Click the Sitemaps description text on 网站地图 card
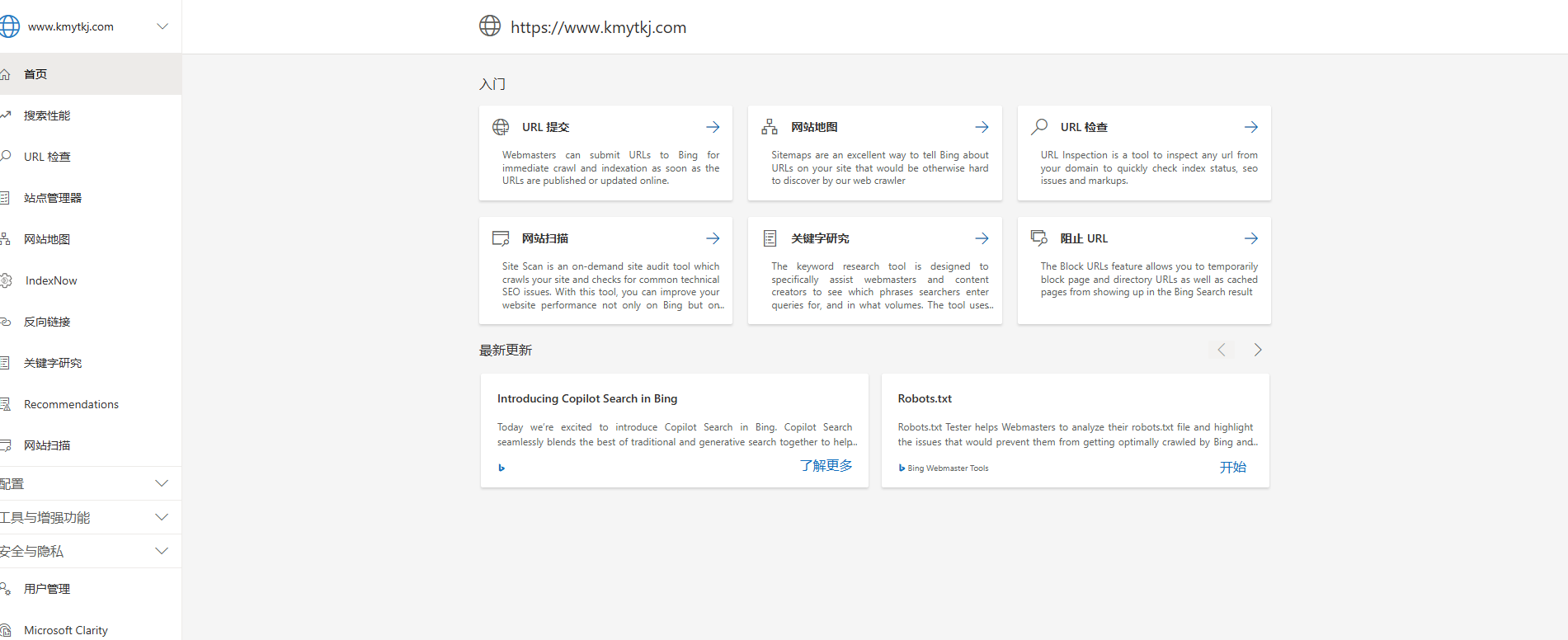The image size is (1568, 640). coord(879,167)
